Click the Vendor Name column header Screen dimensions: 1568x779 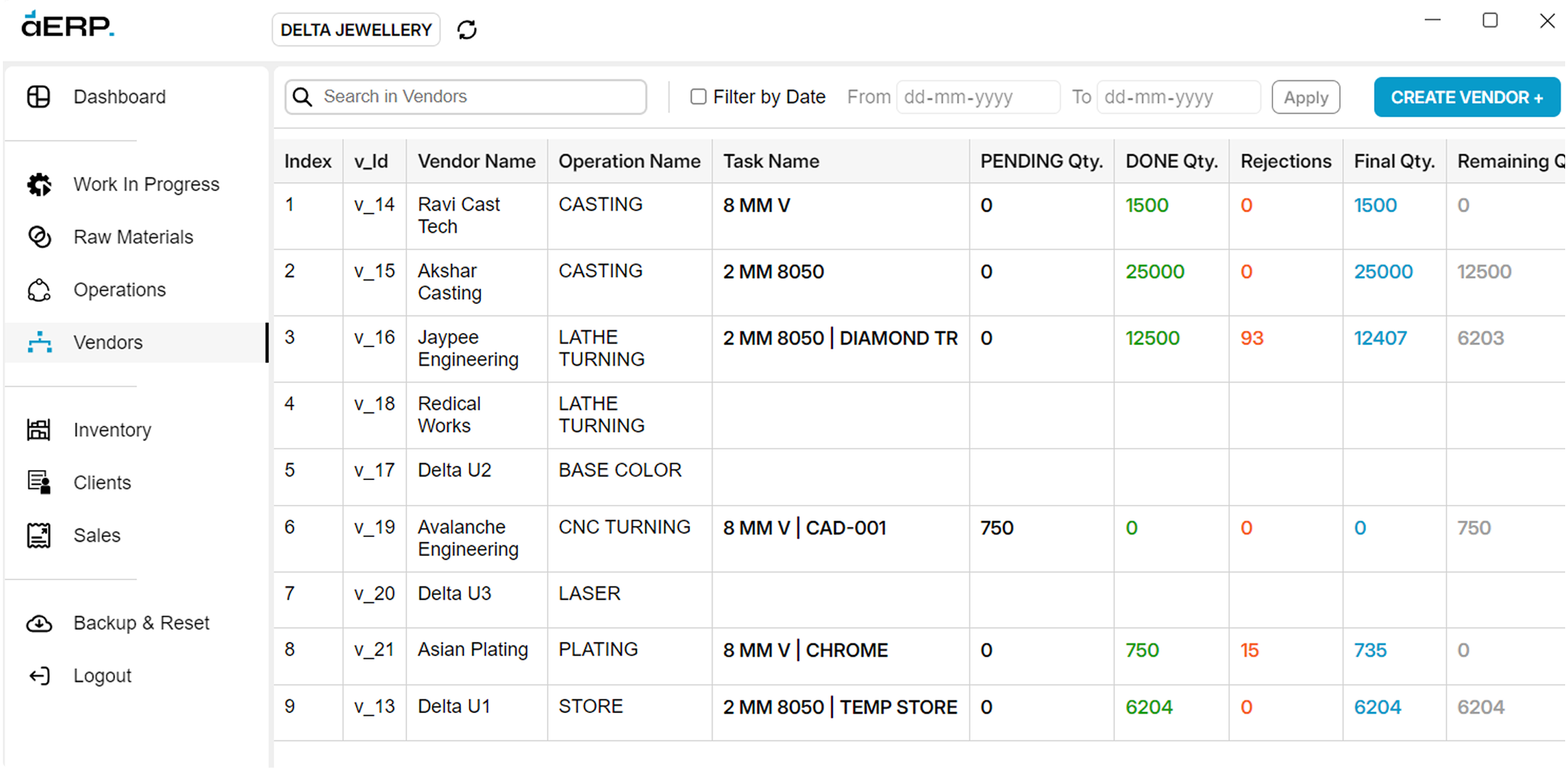(x=477, y=161)
